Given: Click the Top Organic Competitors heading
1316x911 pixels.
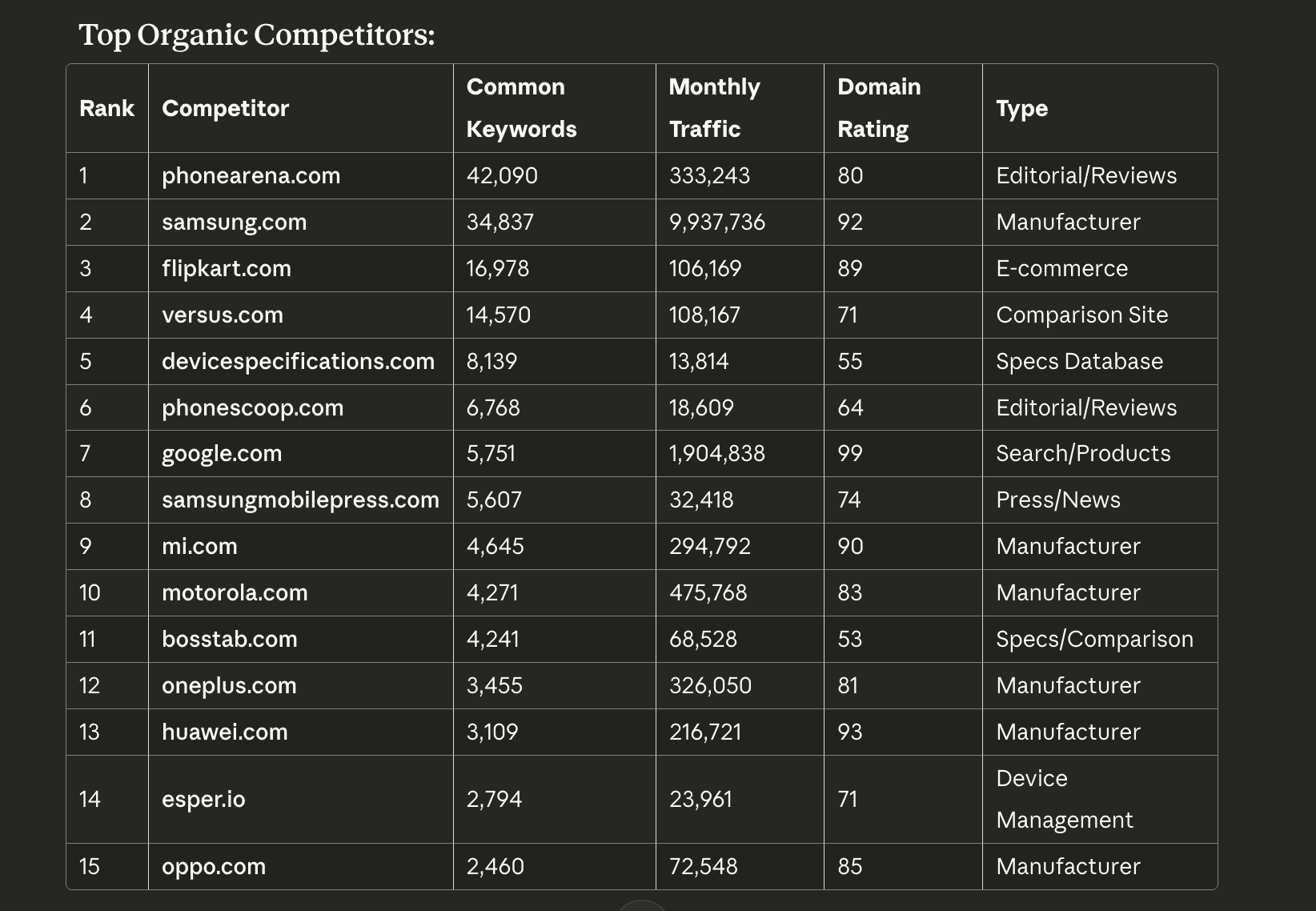Looking at the screenshot, I should click(x=256, y=34).
